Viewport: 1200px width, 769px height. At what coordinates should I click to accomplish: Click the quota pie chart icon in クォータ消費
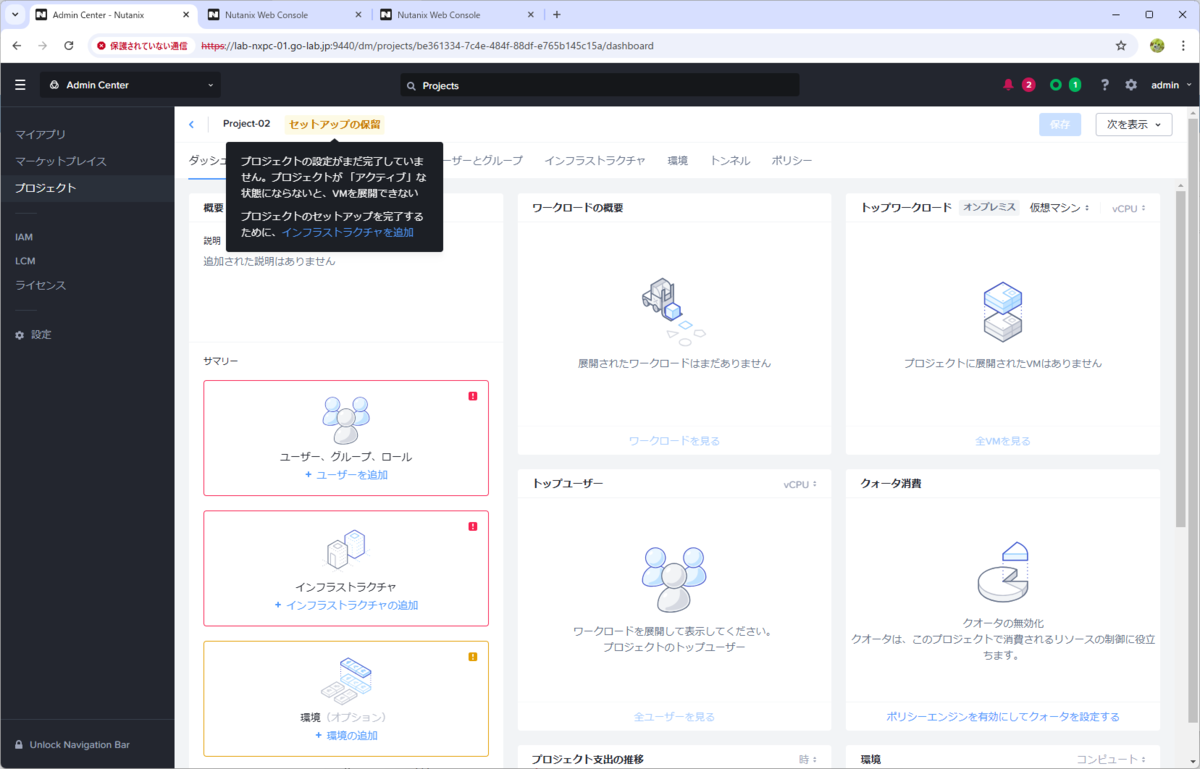(1002, 575)
